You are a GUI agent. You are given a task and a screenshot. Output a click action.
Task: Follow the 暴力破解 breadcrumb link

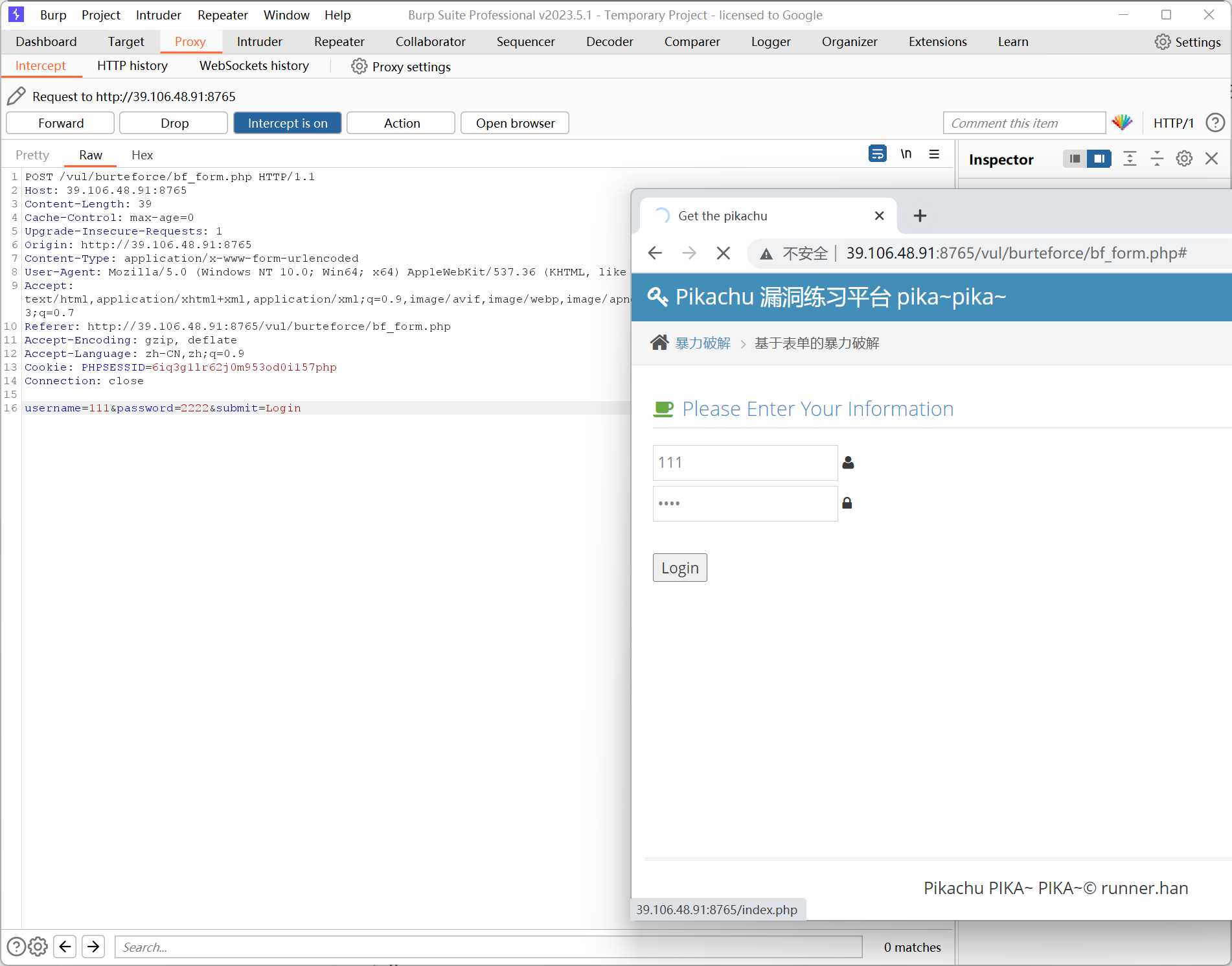click(703, 343)
